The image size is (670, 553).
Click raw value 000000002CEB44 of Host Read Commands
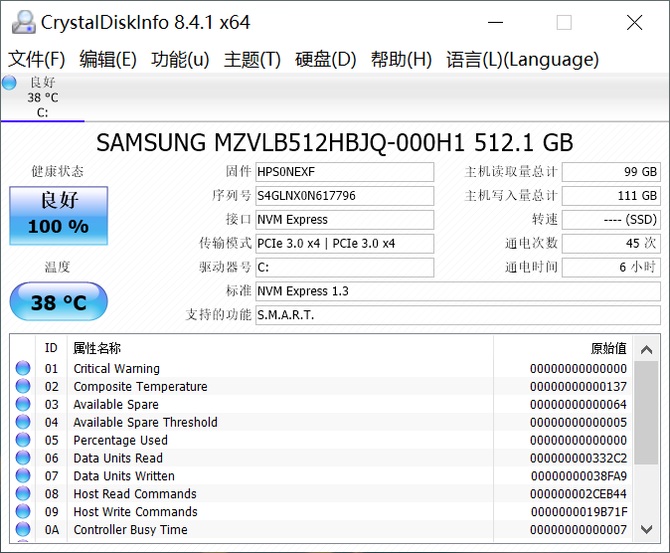(x=578, y=494)
